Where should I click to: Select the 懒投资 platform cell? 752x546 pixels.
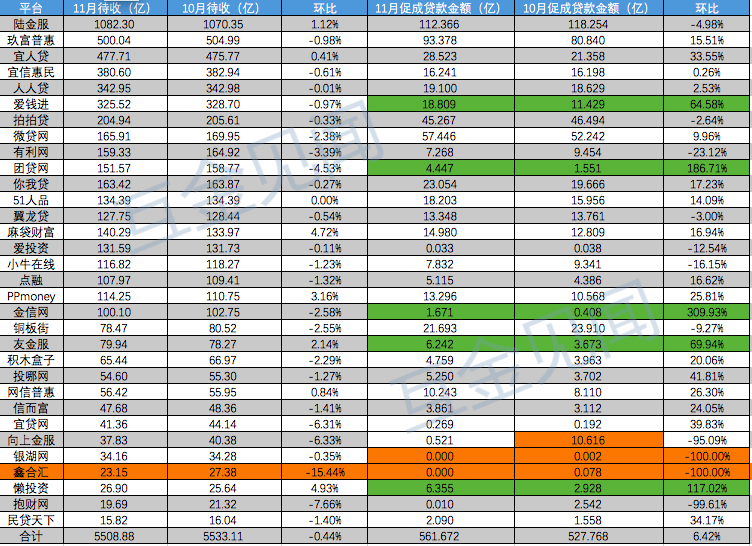point(31,488)
